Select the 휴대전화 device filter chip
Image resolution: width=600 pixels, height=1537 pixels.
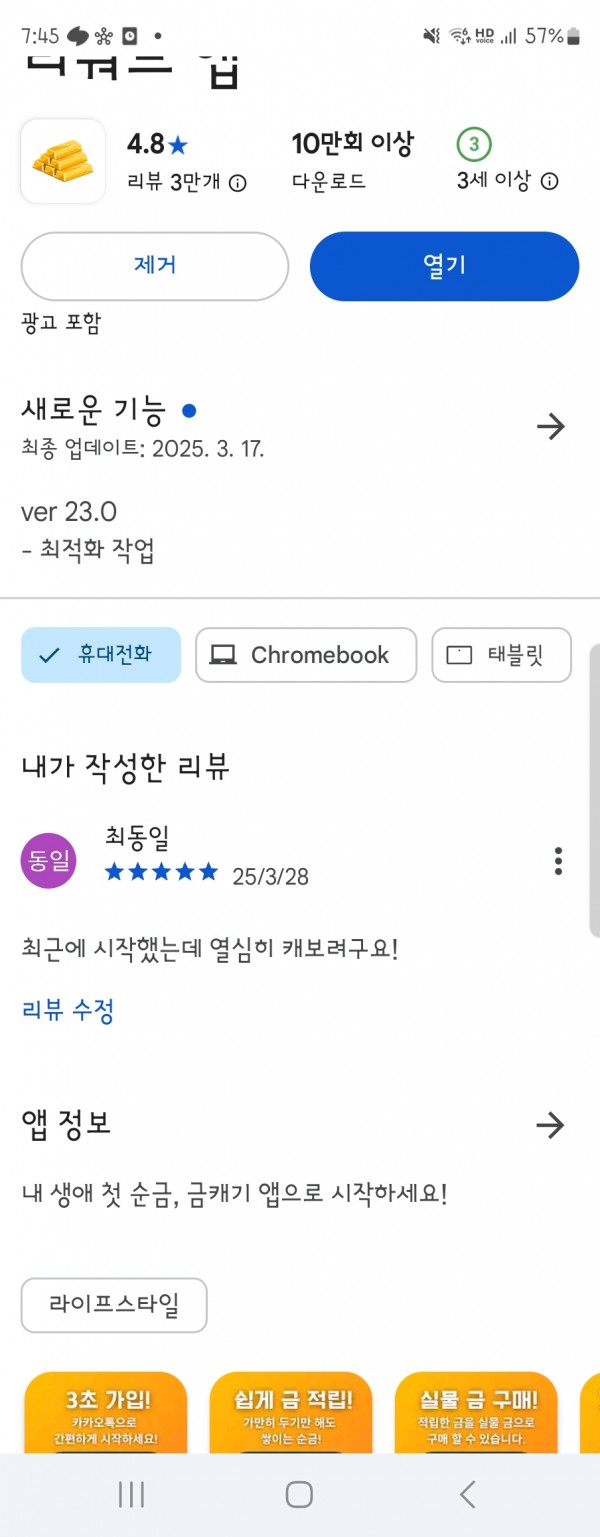coord(101,655)
